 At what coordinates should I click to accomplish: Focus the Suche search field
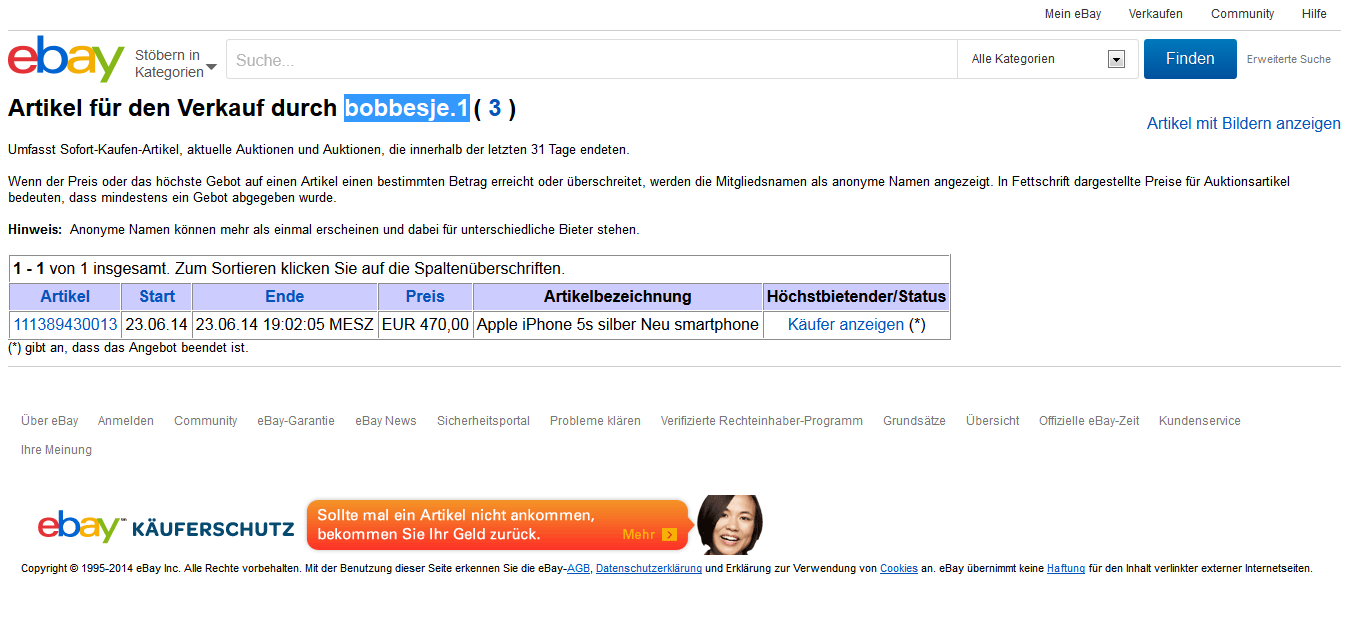pos(591,60)
